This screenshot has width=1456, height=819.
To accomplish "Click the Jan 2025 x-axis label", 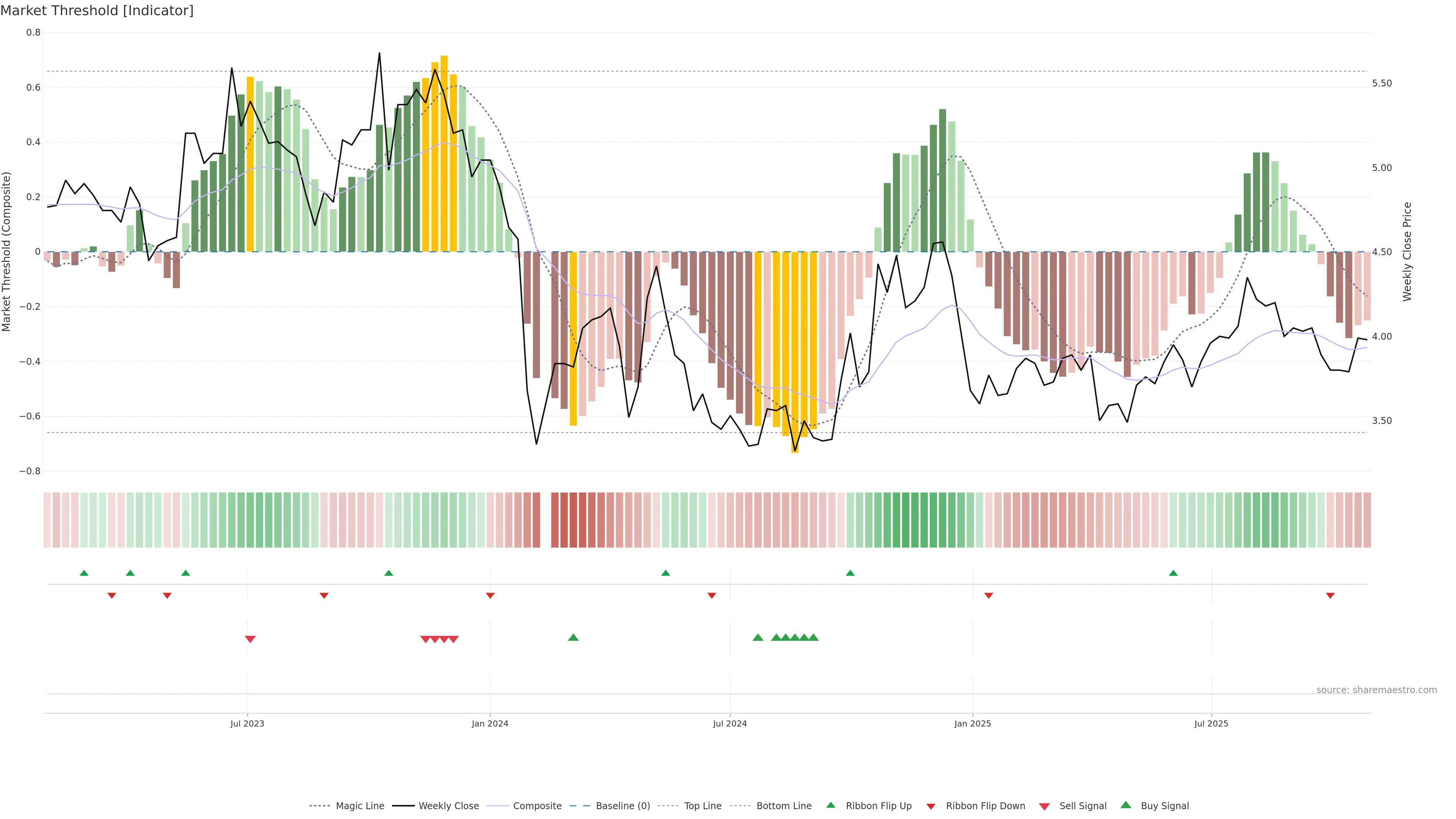I will pyautogui.click(x=972, y=723).
